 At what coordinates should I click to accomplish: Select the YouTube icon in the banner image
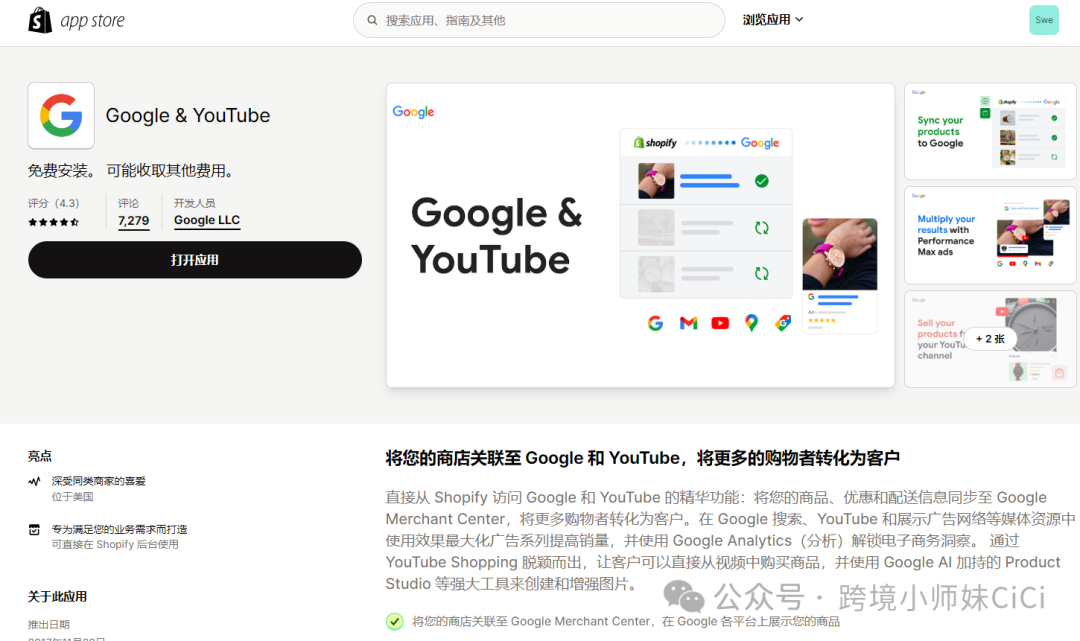(x=720, y=323)
